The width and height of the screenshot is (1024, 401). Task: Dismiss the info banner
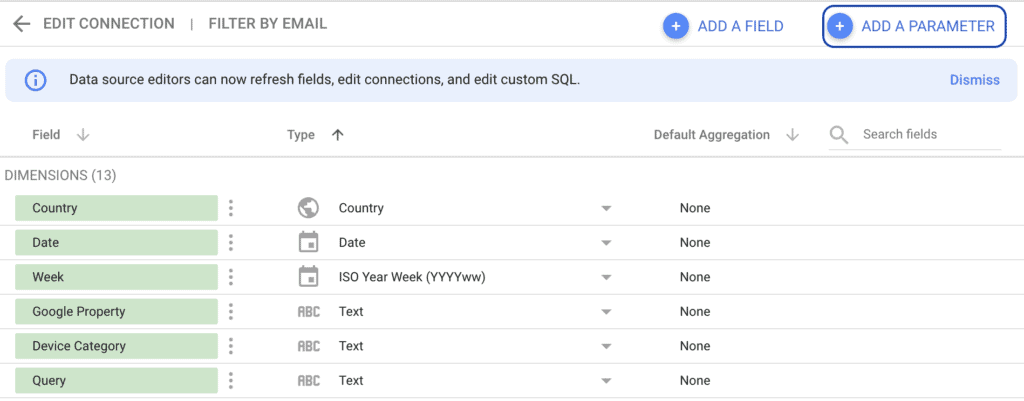(x=974, y=80)
